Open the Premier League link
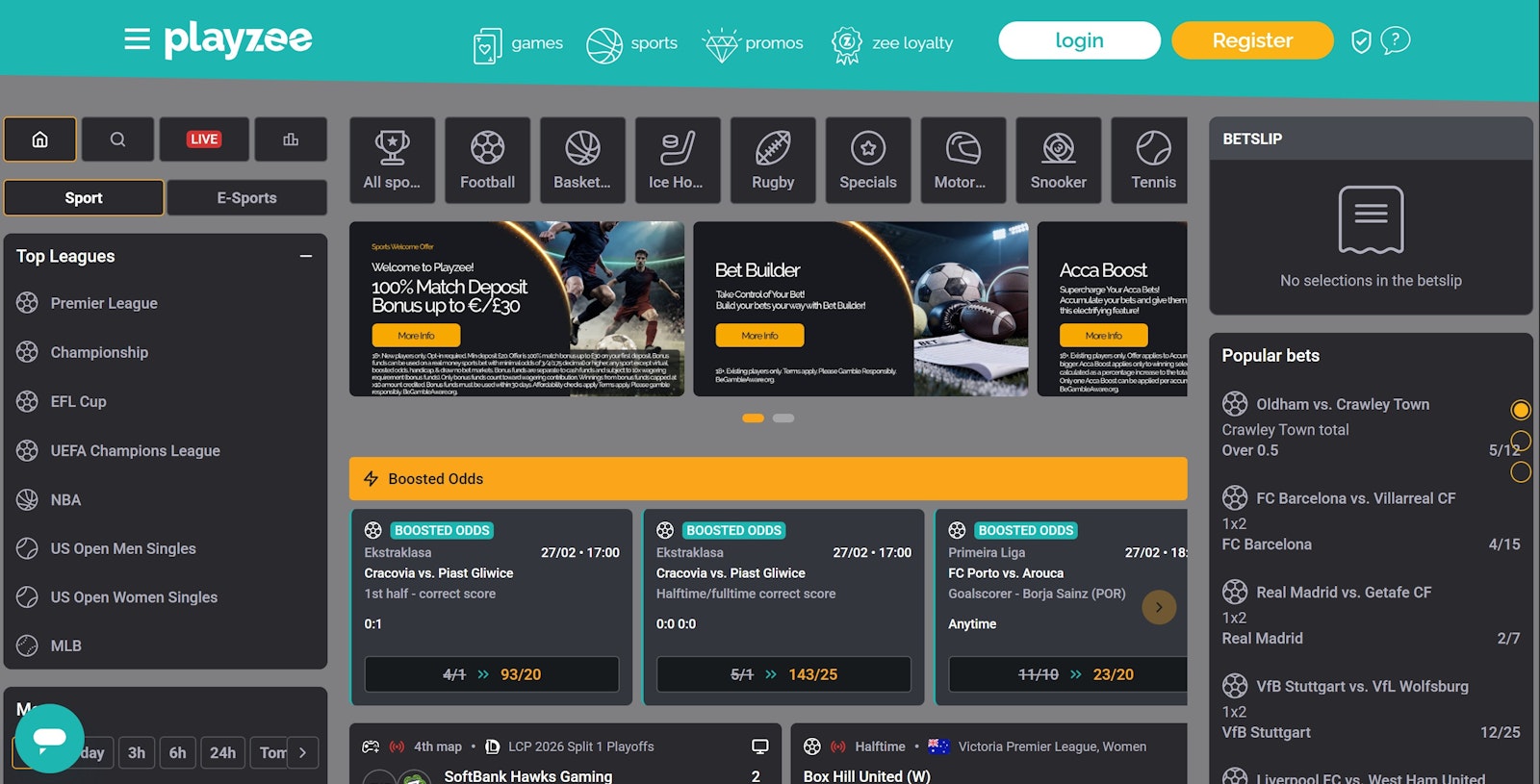The height and width of the screenshot is (784, 1540). (104, 304)
